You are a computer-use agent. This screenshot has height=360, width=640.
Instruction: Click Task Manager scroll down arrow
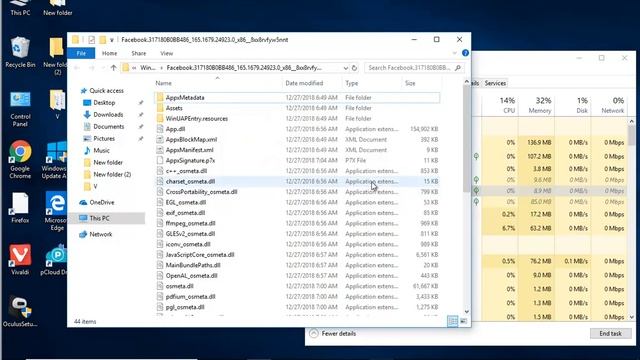pyautogui.click(x=631, y=317)
